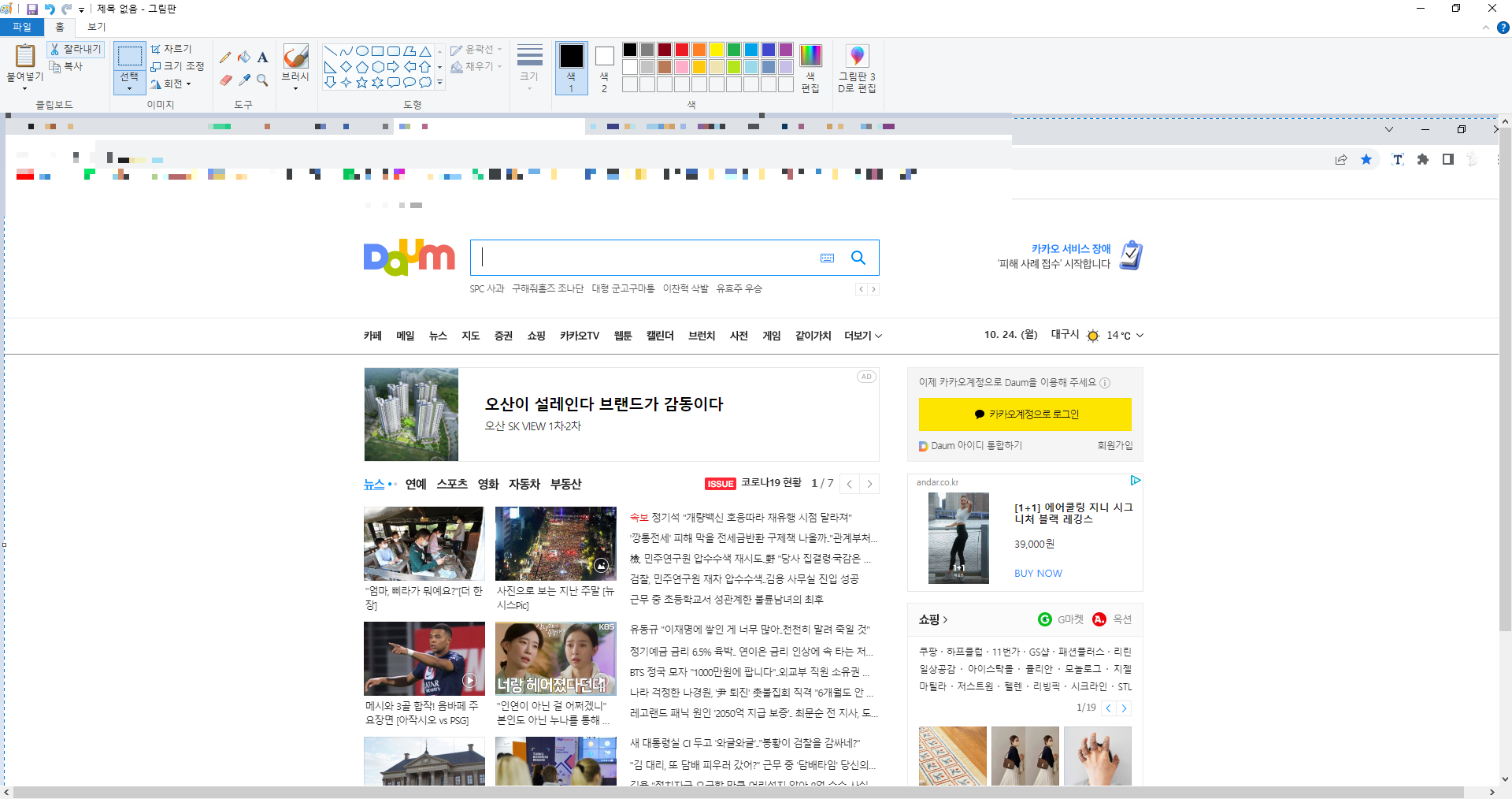Image resolution: width=1512 pixels, height=799 pixels.
Task: Choose the Five-point star shape
Action: pos(362,82)
